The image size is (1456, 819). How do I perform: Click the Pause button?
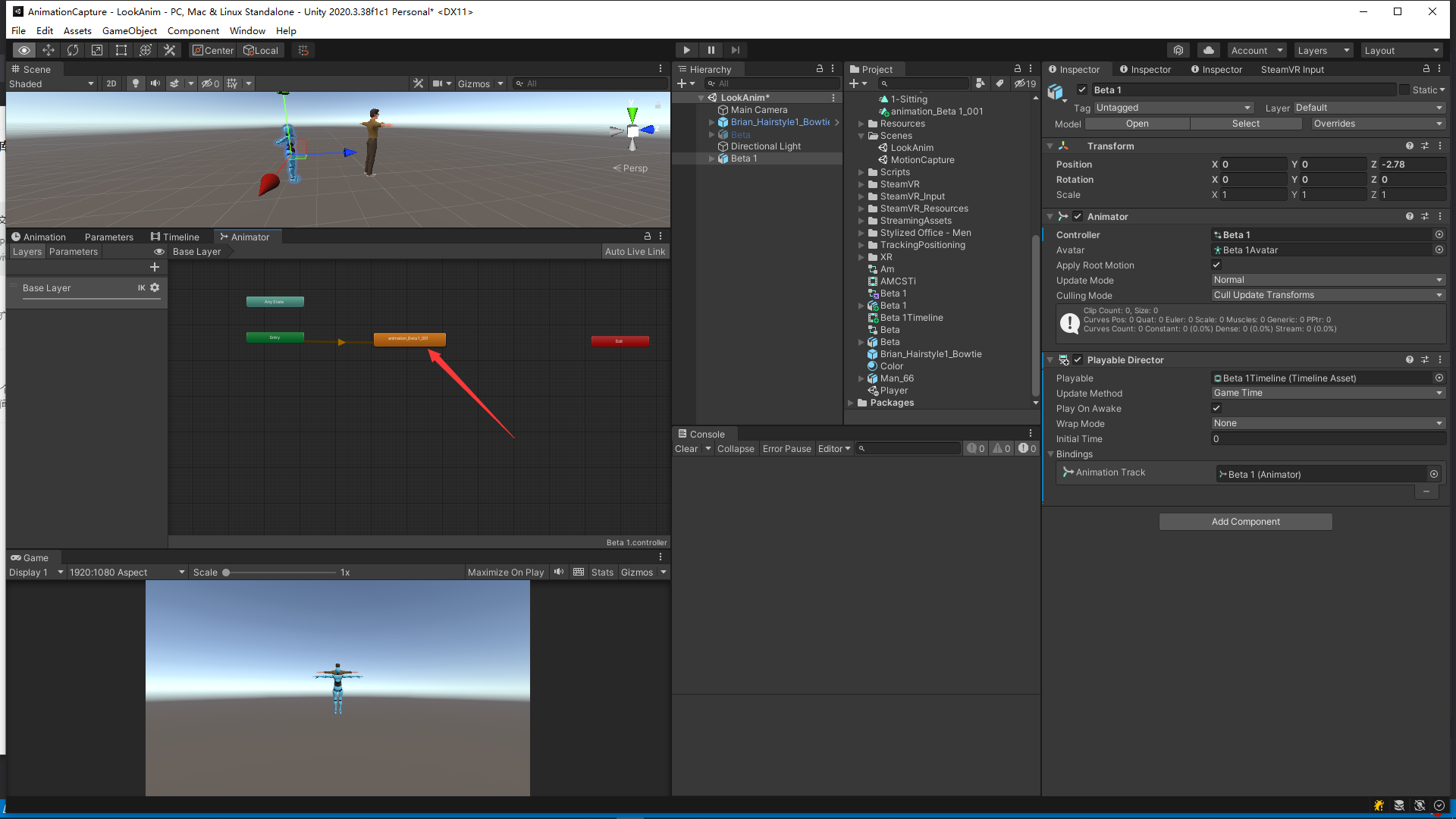(711, 50)
